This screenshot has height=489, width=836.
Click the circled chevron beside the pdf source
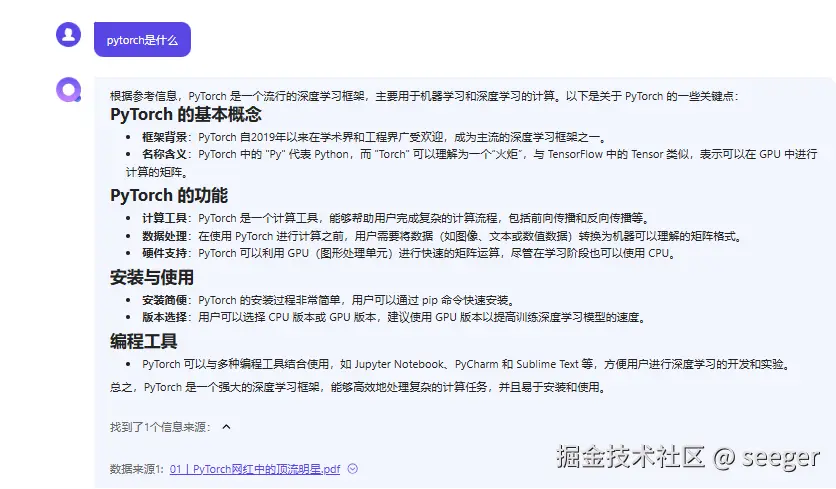[x=352, y=469]
